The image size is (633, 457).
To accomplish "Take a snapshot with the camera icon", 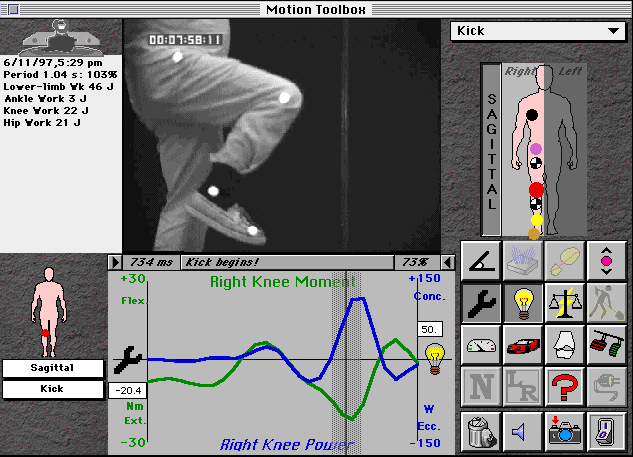I will [x=564, y=430].
